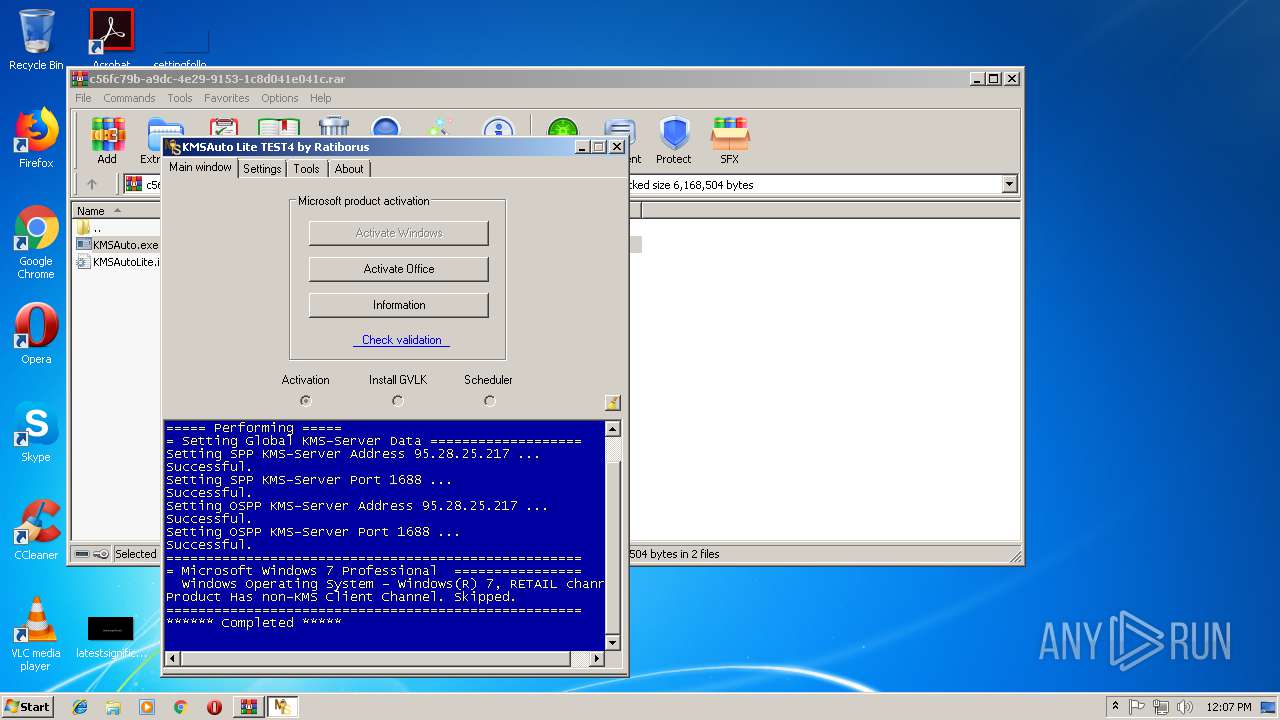1280x720 pixels.
Task: Select the KMSAutoLite.i file in WinRAR list
Action: pos(118,262)
